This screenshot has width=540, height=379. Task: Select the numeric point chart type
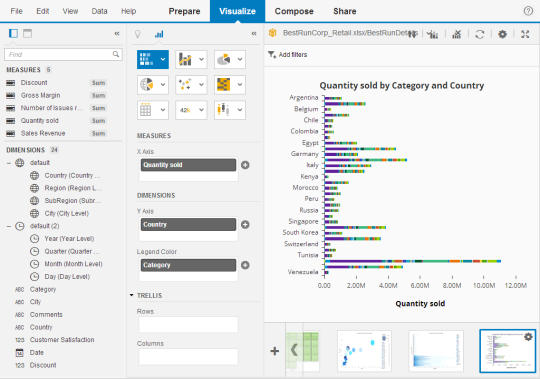coord(185,110)
